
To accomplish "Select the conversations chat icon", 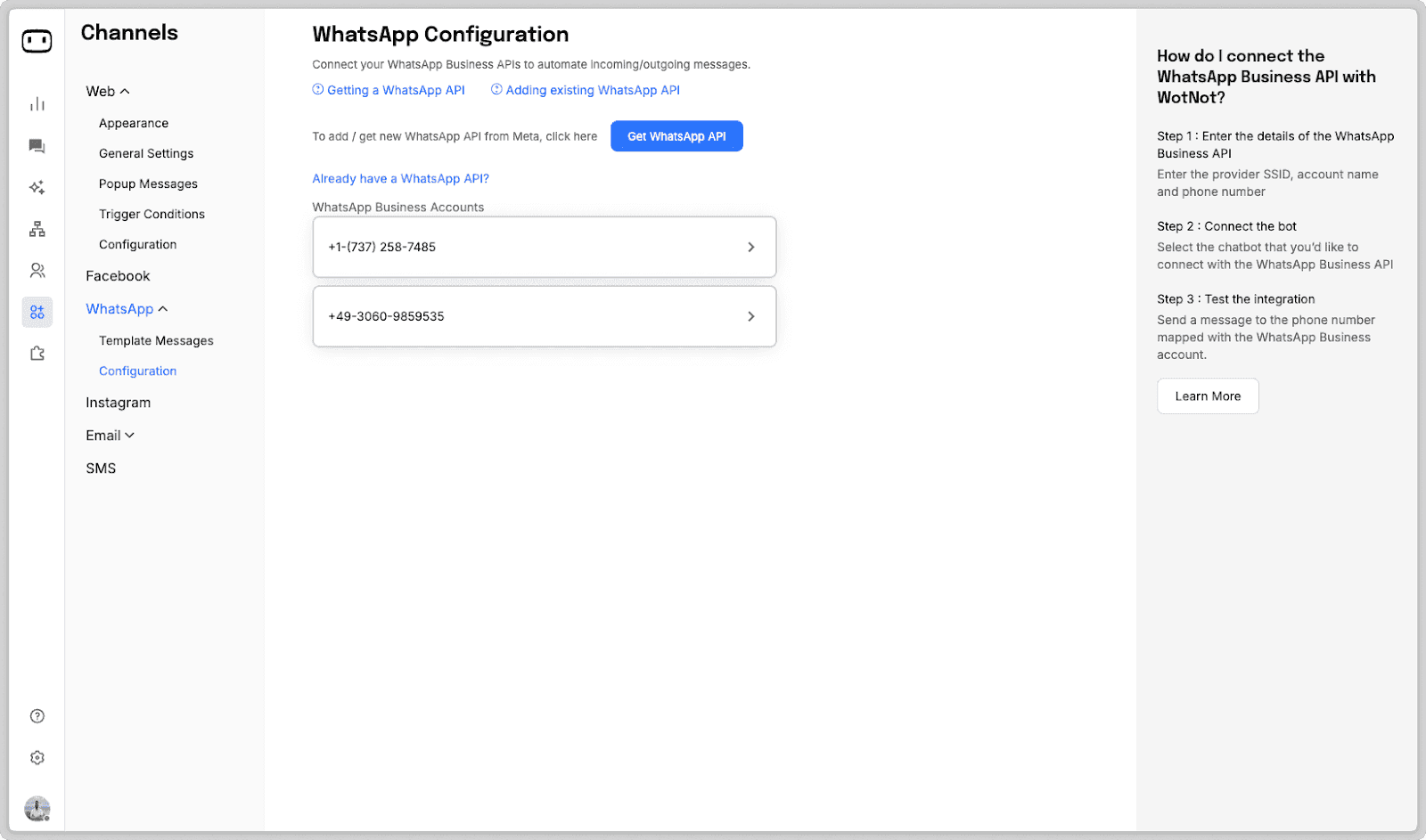I will [x=37, y=145].
